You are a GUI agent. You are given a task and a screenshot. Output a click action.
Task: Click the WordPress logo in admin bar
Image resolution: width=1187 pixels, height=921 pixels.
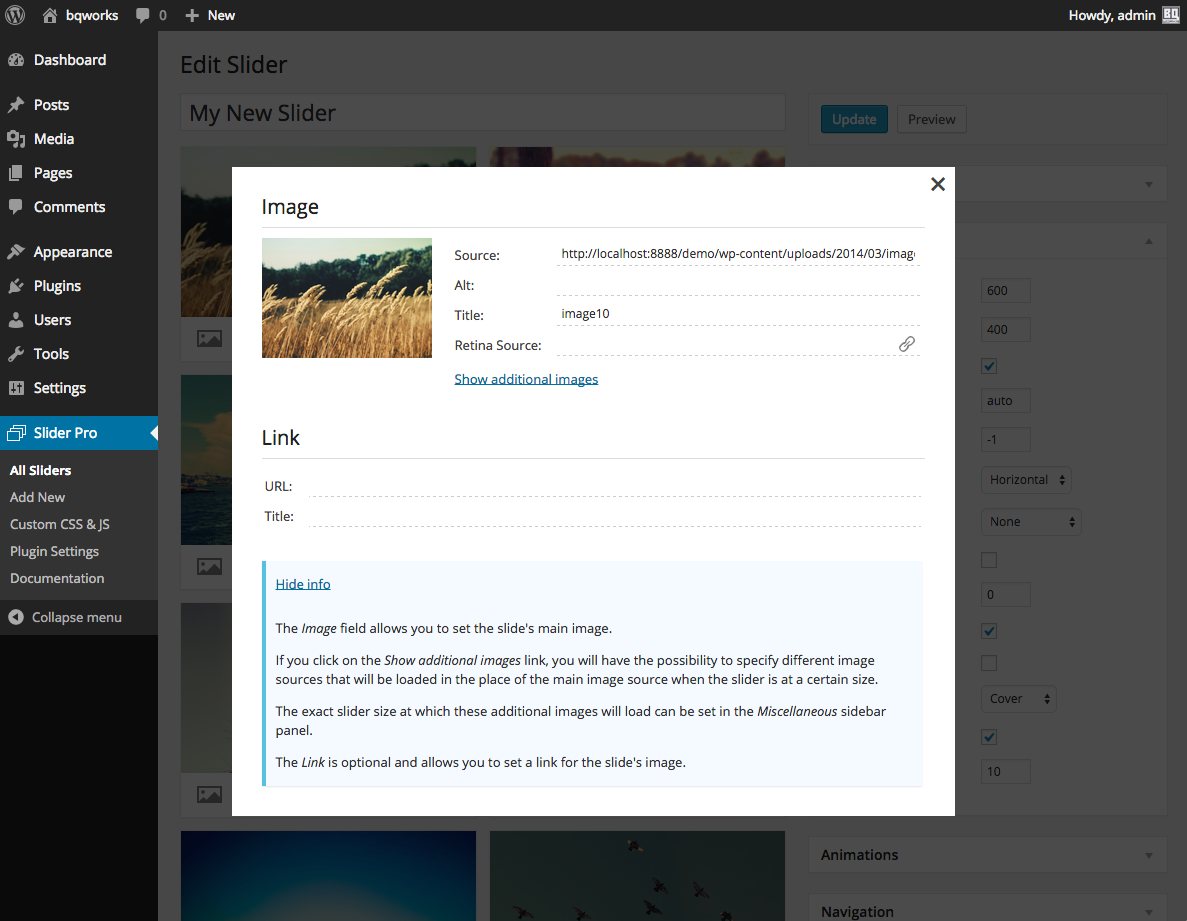point(15,15)
